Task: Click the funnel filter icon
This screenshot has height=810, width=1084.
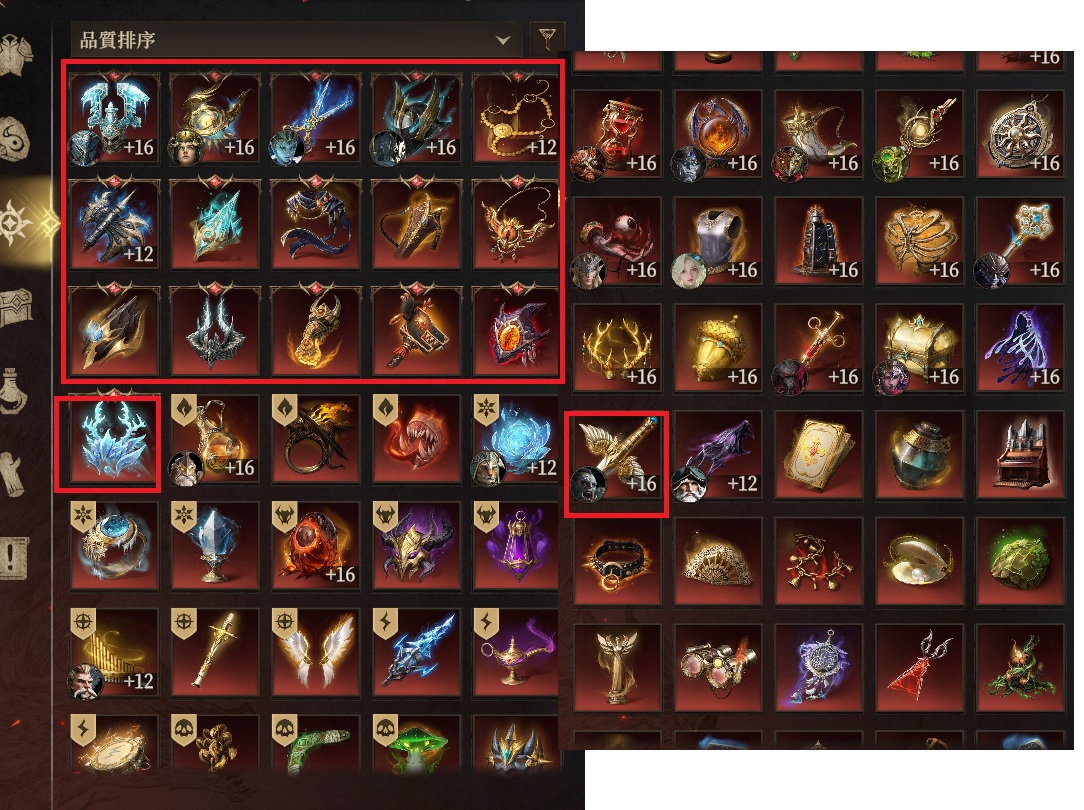Action: click(x=547, y=37)
